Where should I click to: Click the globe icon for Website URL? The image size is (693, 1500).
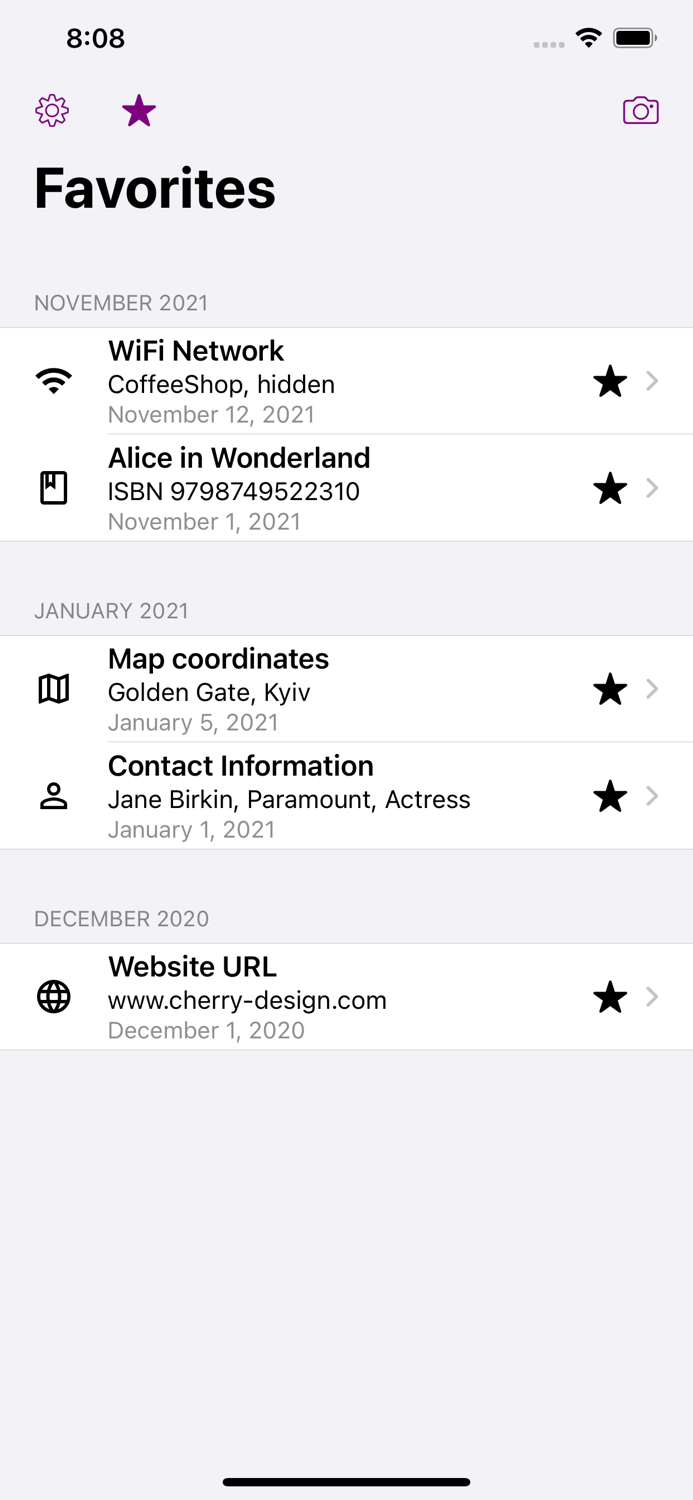(x=54, y=997)
